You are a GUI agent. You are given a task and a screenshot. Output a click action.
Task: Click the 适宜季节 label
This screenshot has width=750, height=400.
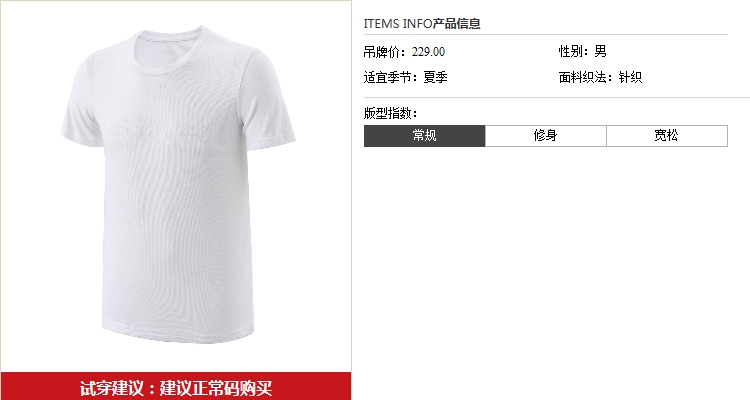click(390, 77)
